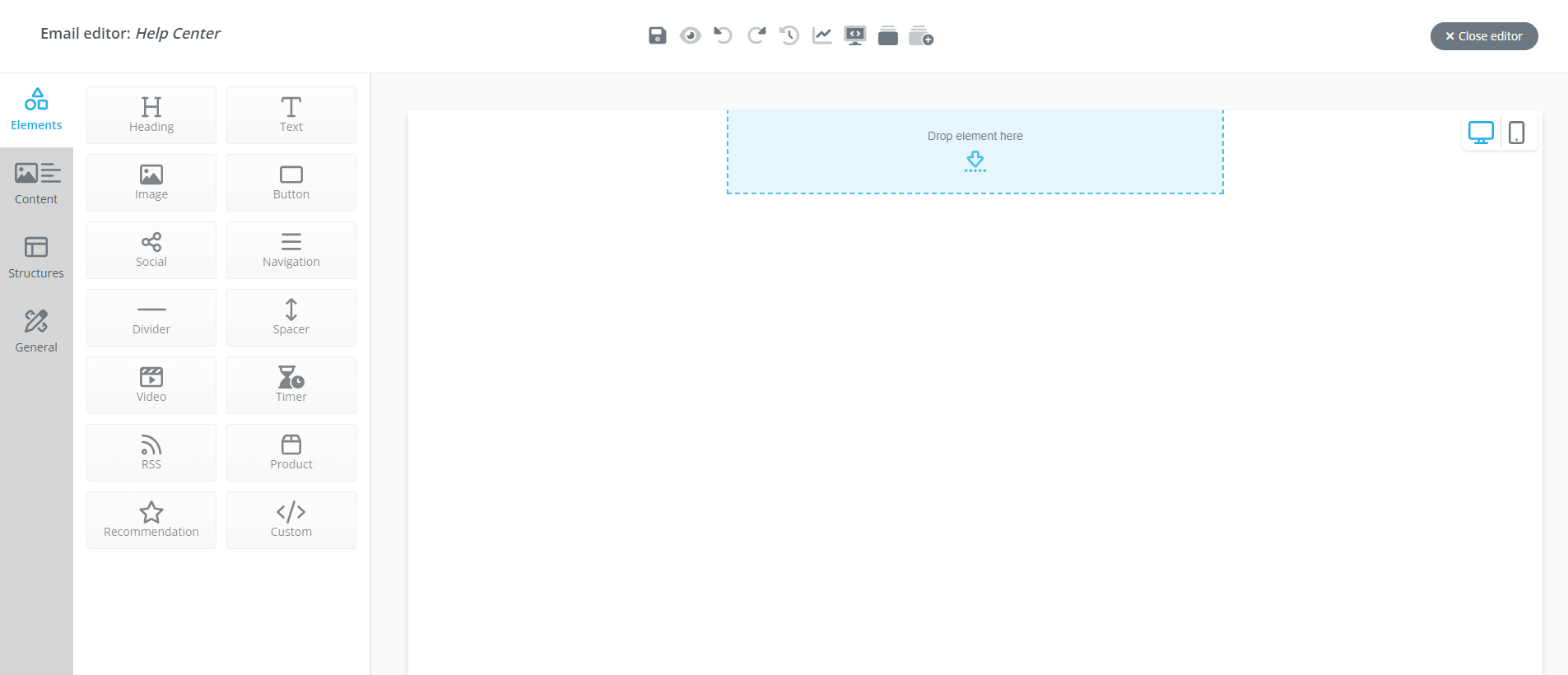The width and height of the screenshot is (1568, 675).
Task: Open the statistics line chart icon
Action: (822, 35)
